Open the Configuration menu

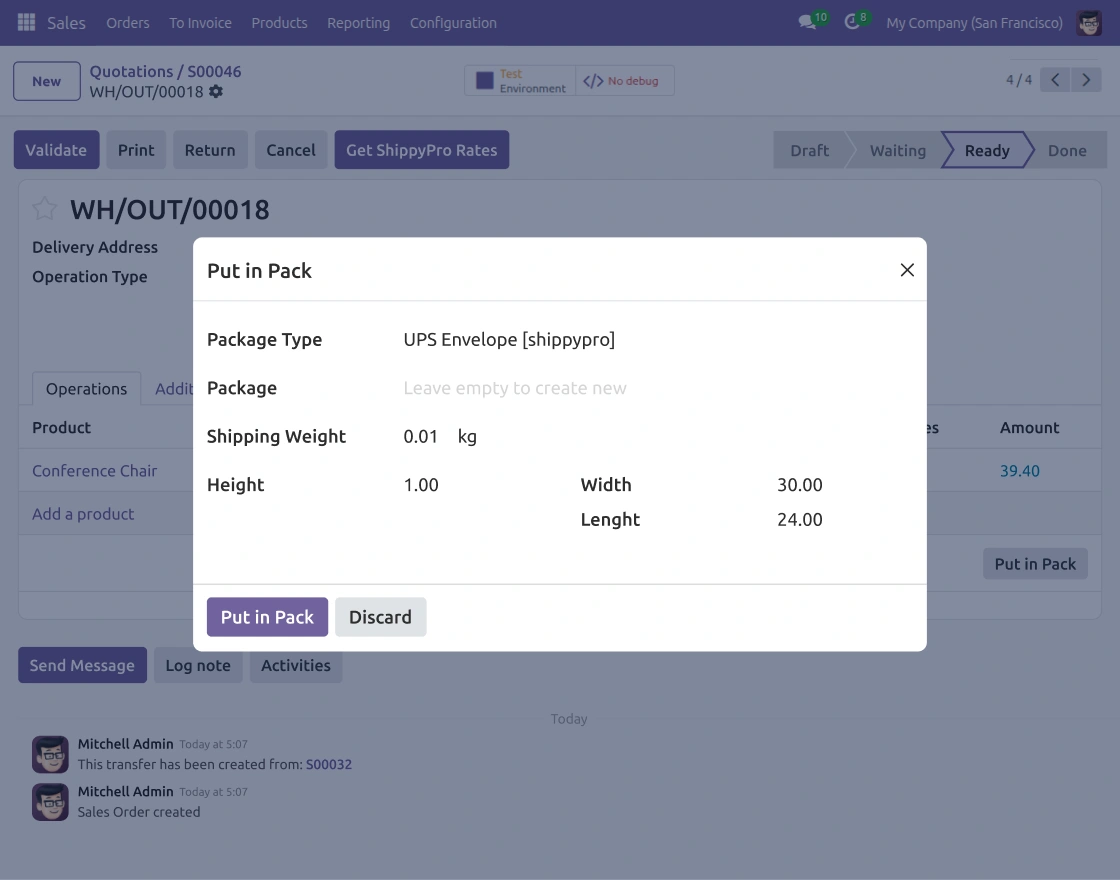pyautogui.click(x=453, y=23)
